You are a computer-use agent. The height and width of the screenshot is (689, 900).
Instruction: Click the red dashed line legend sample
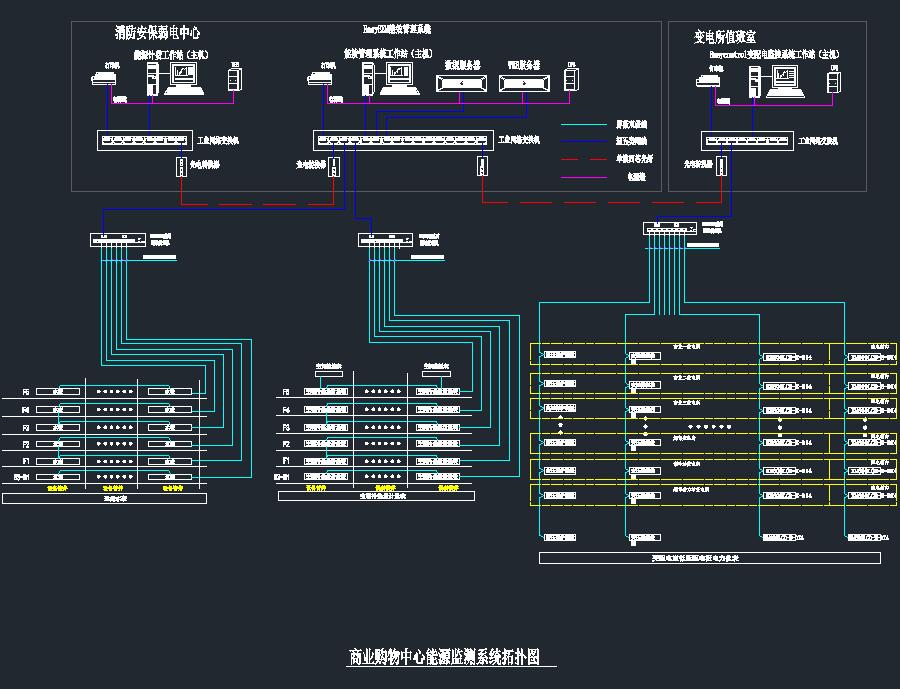click(x=584, y=159)
